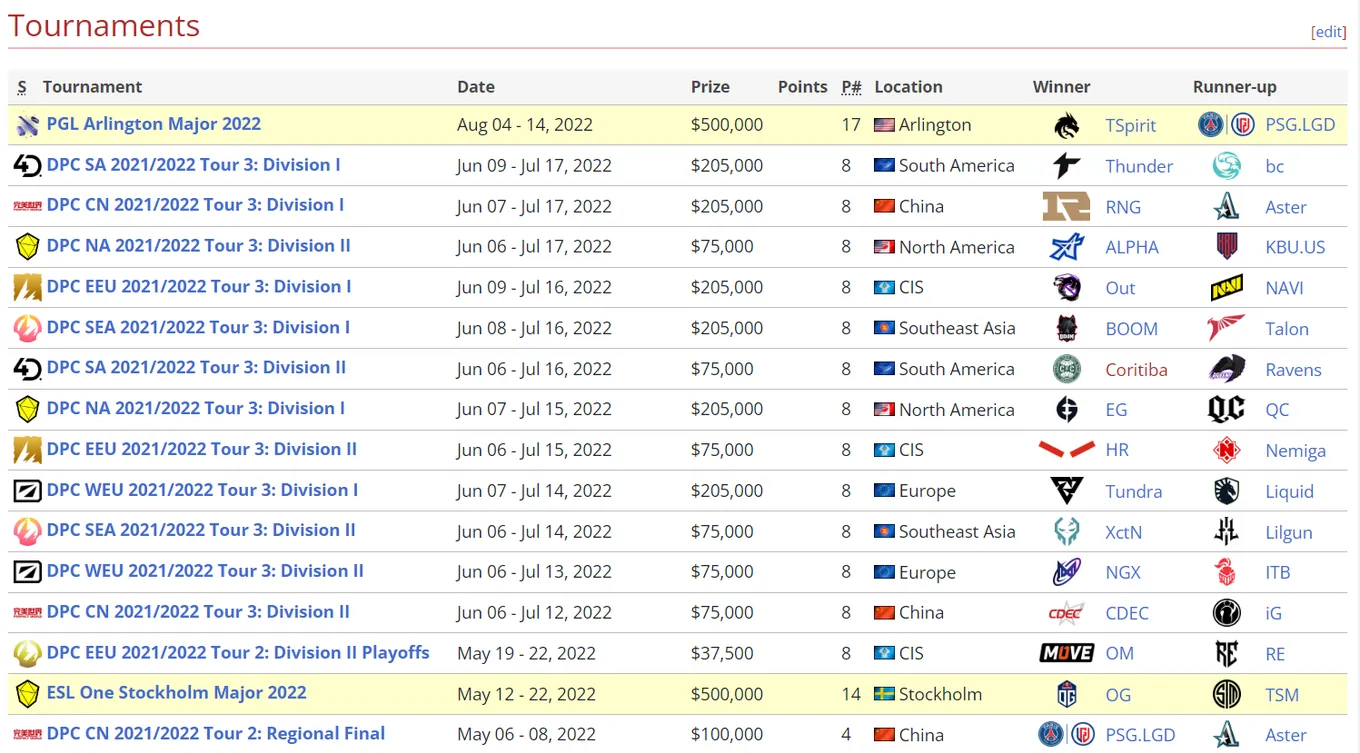The width and height of the screenshot is (1360, 753).
Task: Click the MOVE logo beside OM
Action: click(1066, 654)
